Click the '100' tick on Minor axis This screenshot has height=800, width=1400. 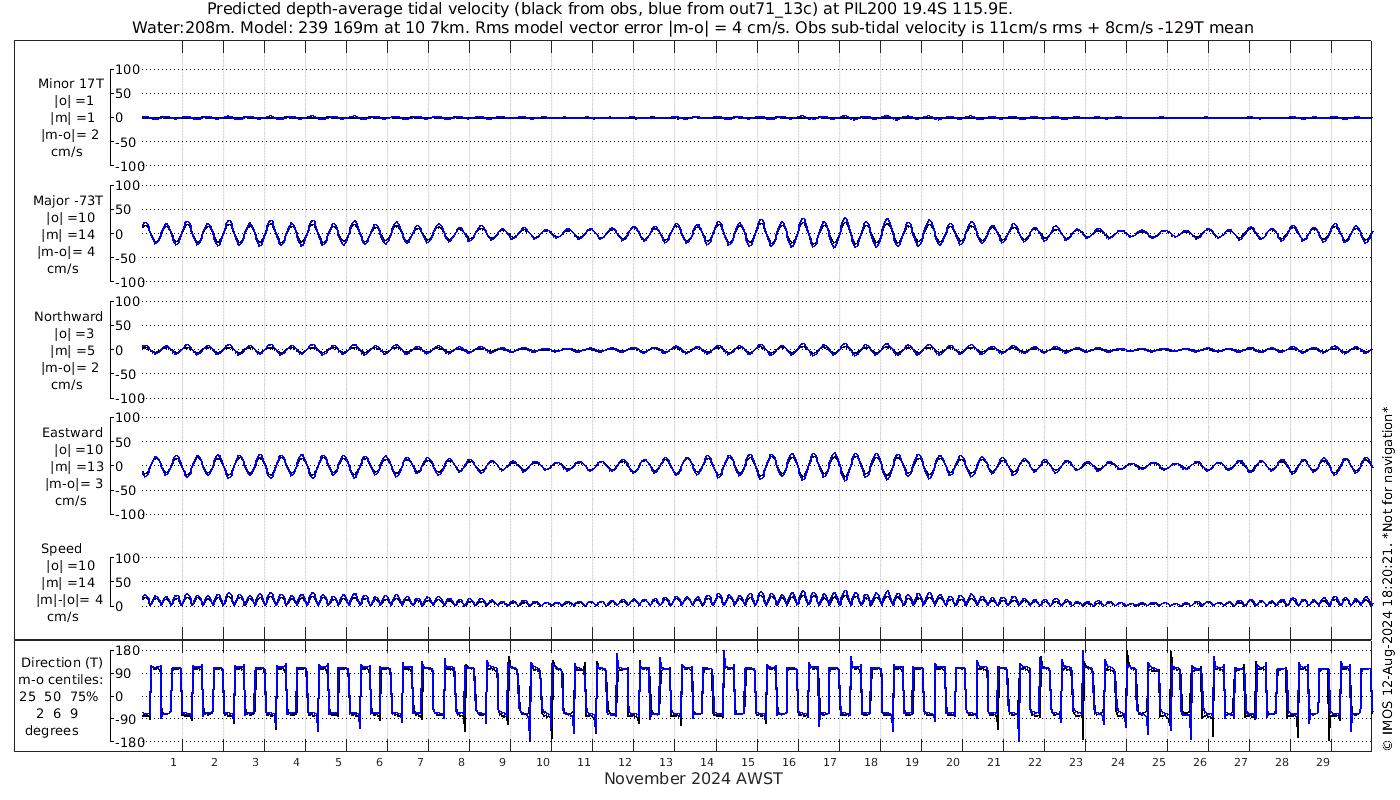pyautogui.click(x=128, y=69)
